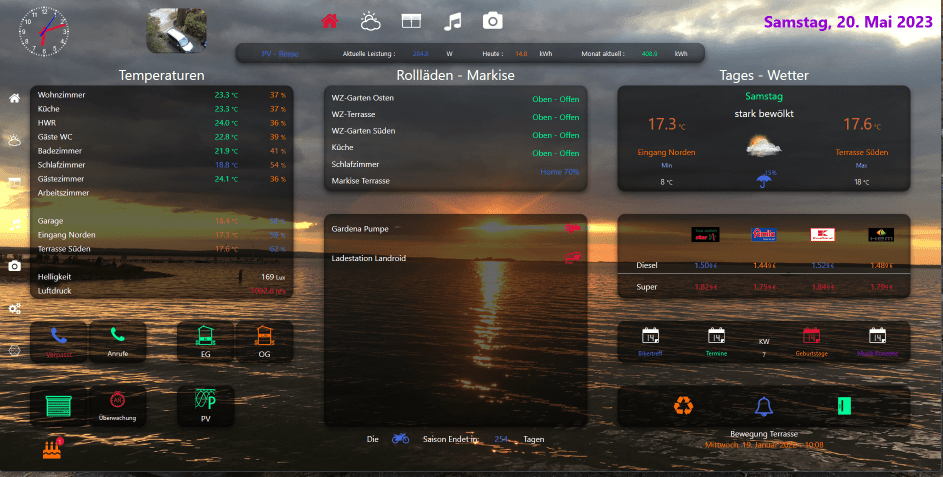The width and height of the screenshot is (943, 477).
Task: Open the OG upper floor tile
Action: [x=265, y=342]
